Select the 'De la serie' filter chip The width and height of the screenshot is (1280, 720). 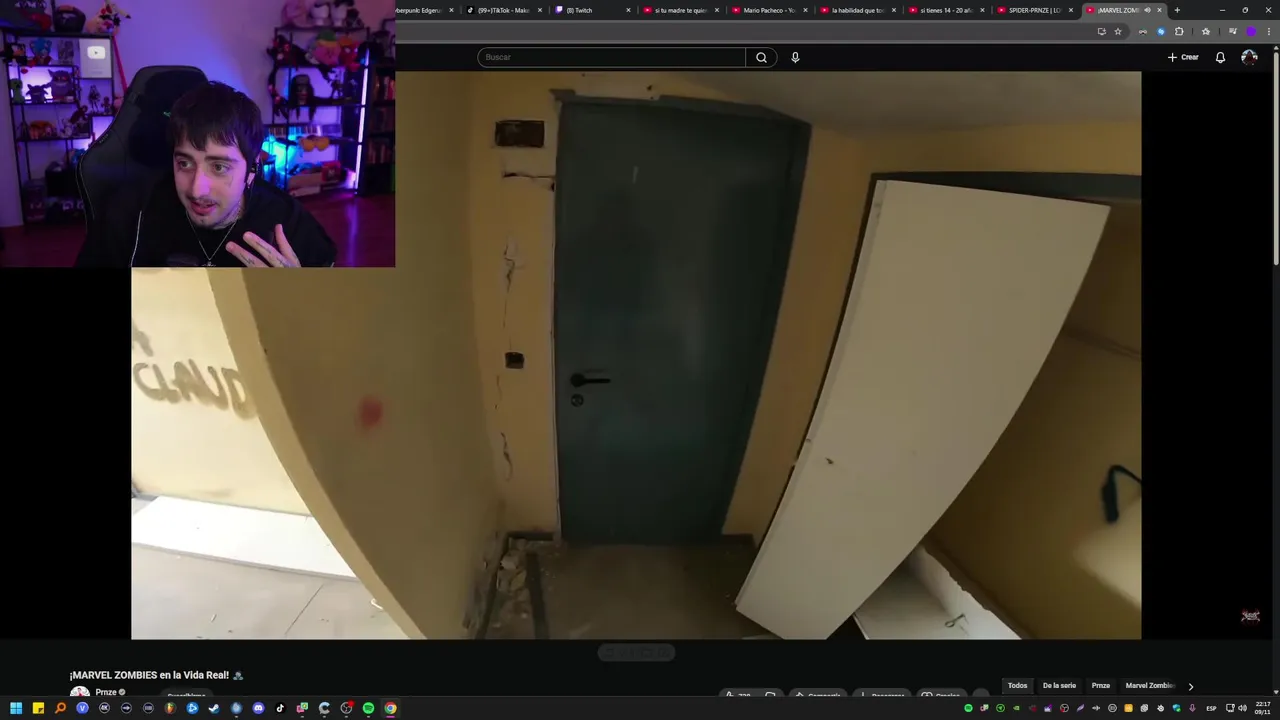[1059, 686]
